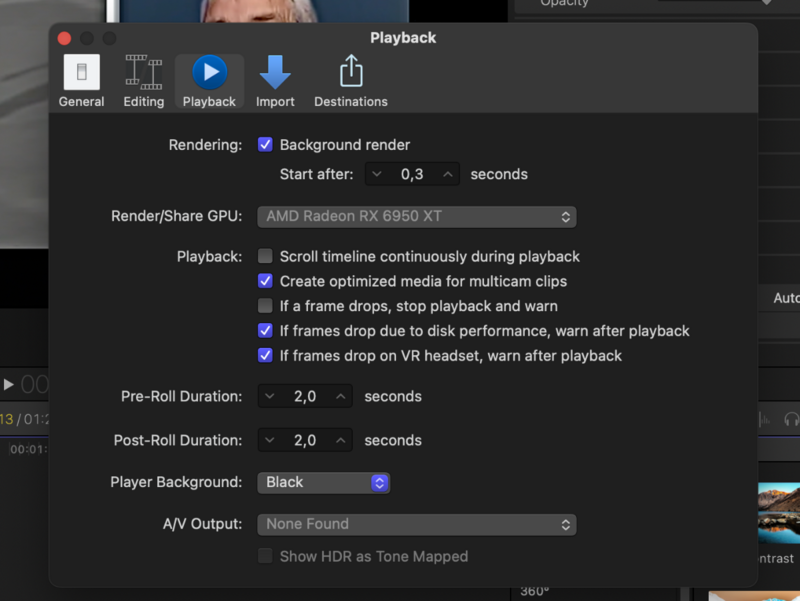Click the A/V Output: label
Screen dimensions: 800x601
(202, 524)
